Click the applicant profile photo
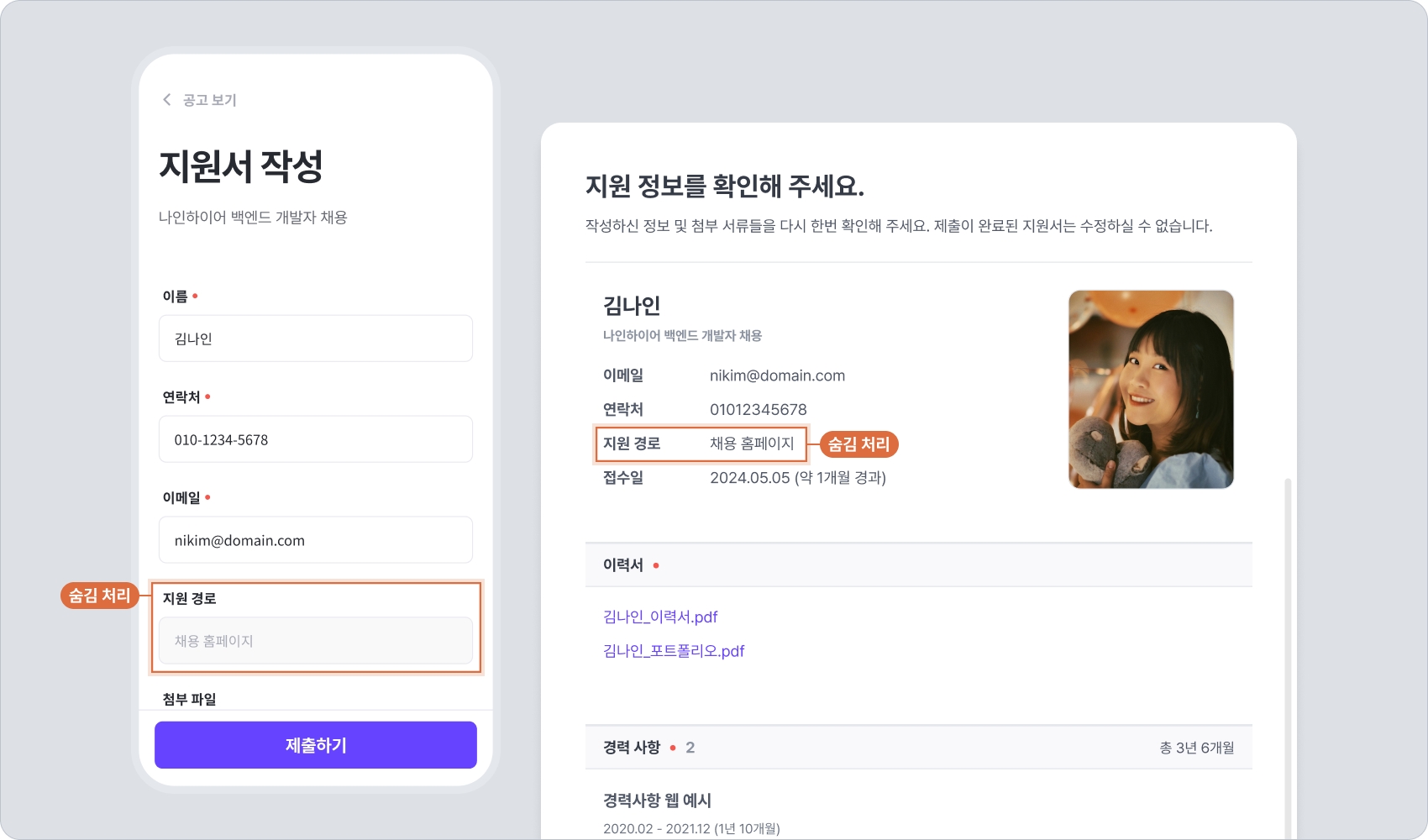Viewport: 1428px width, 840px height. coord(1151,389)
